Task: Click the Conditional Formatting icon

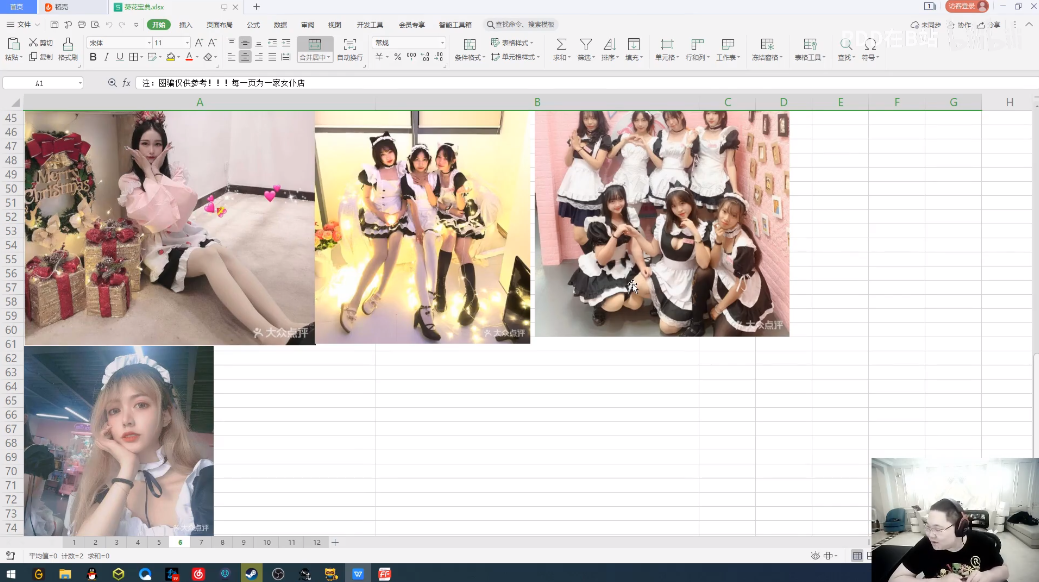Action: point(469,44)
